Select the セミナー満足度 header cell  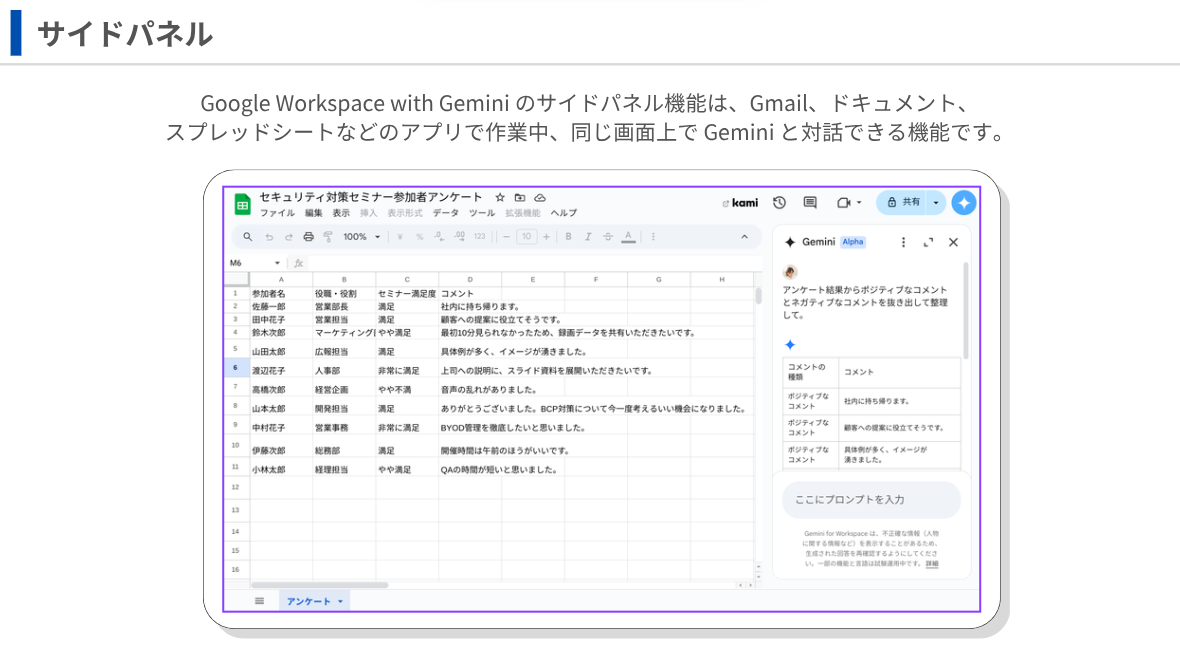coord(407,293)
